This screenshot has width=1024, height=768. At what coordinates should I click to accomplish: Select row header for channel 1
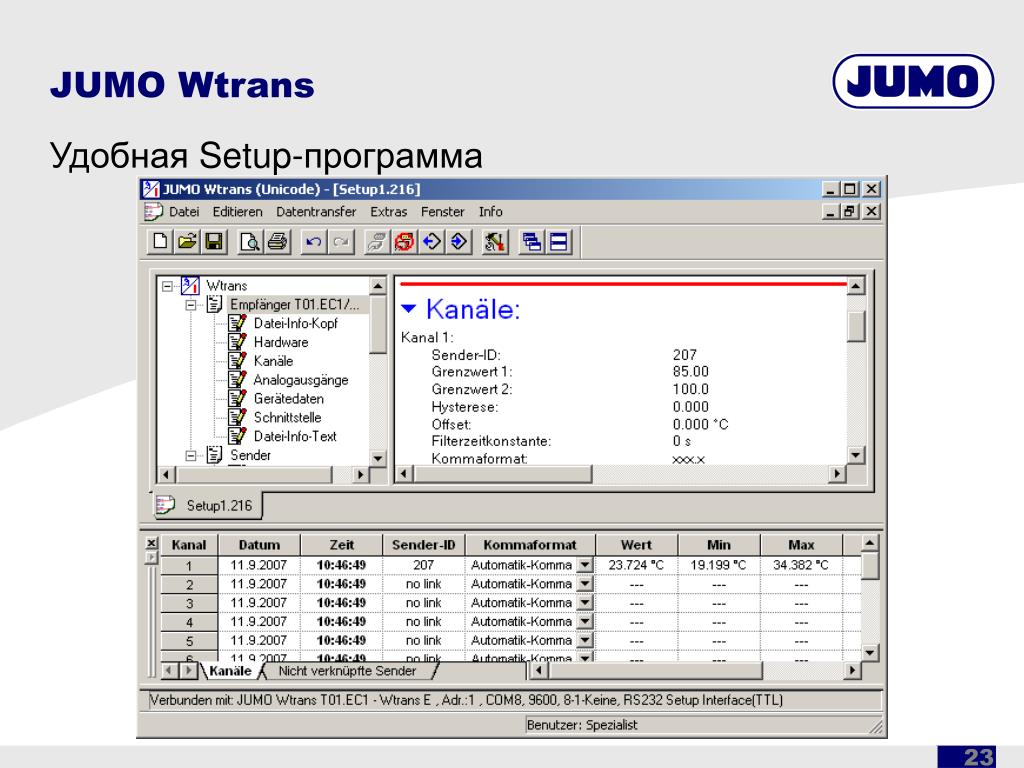[x=189, y=566]
